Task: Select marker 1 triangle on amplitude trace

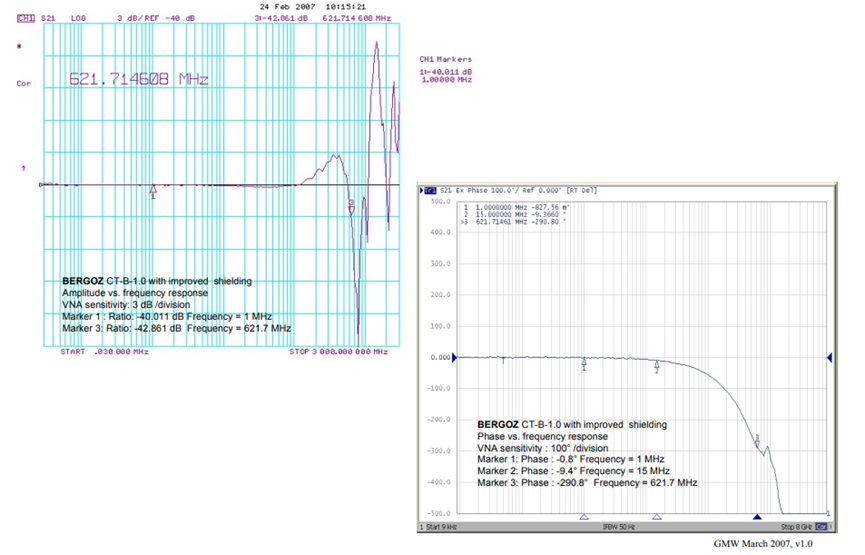Action: coord(153,190)
